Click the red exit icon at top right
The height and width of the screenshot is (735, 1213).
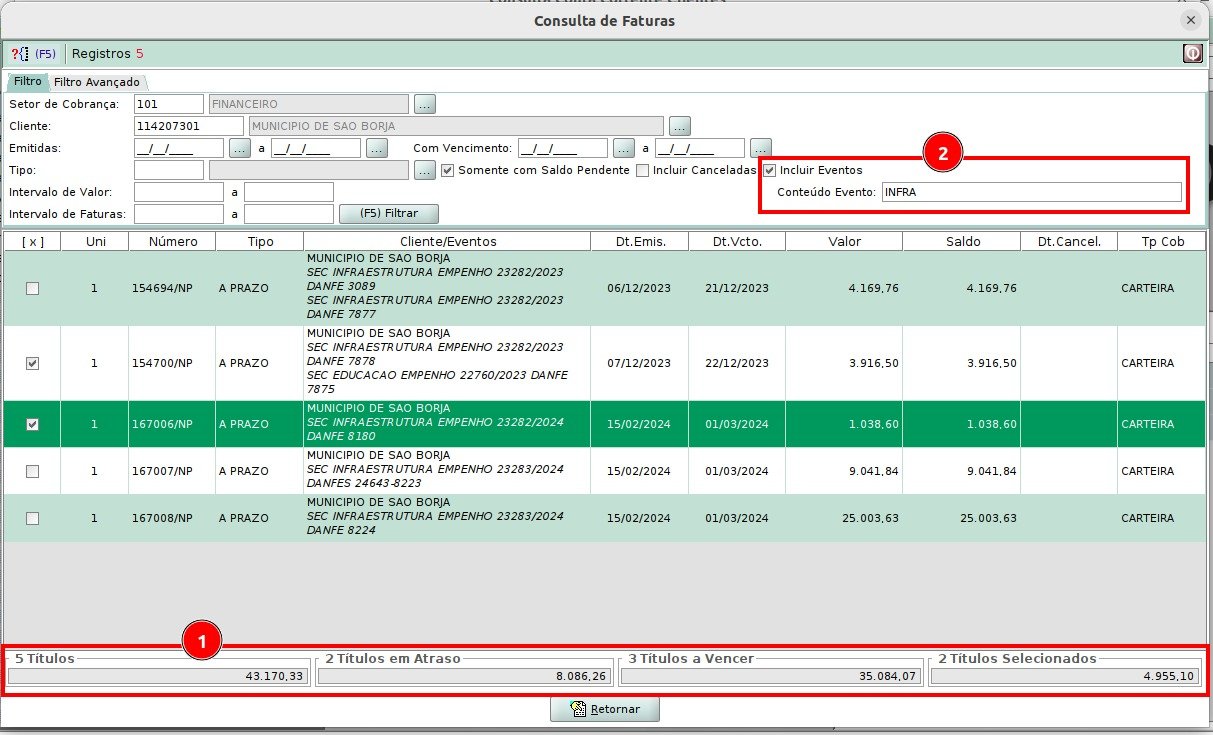coord(1192,54)
